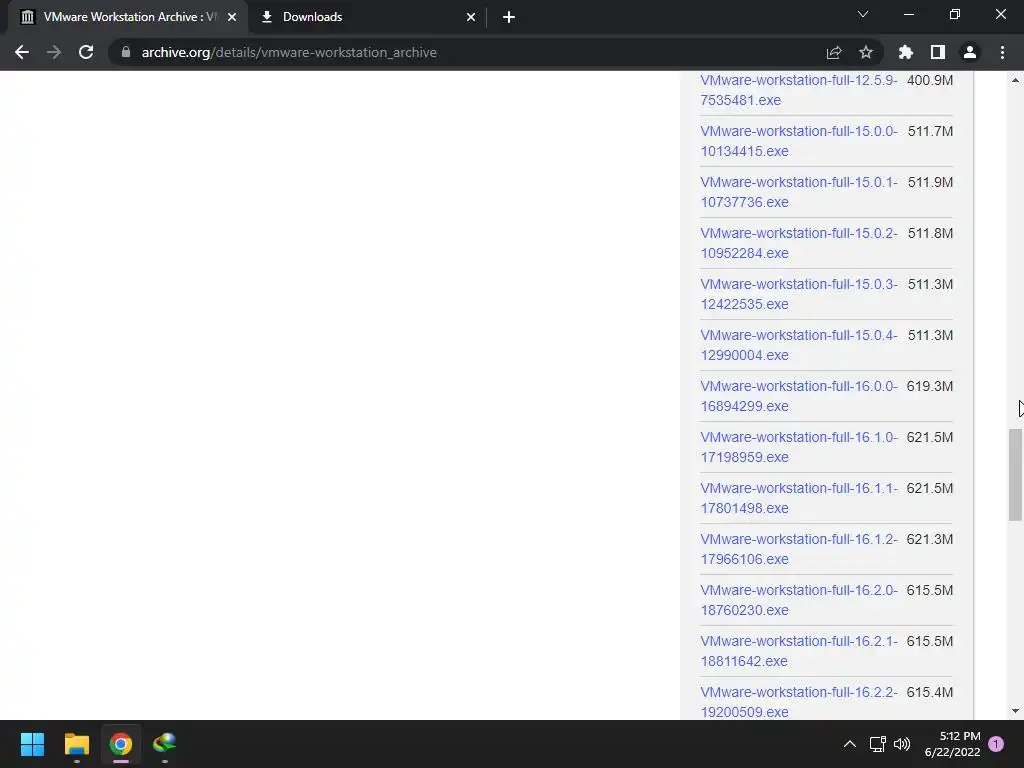Close the VMware Workstation Archive tab
This screenshot has width=1024, height=768.
232,17
